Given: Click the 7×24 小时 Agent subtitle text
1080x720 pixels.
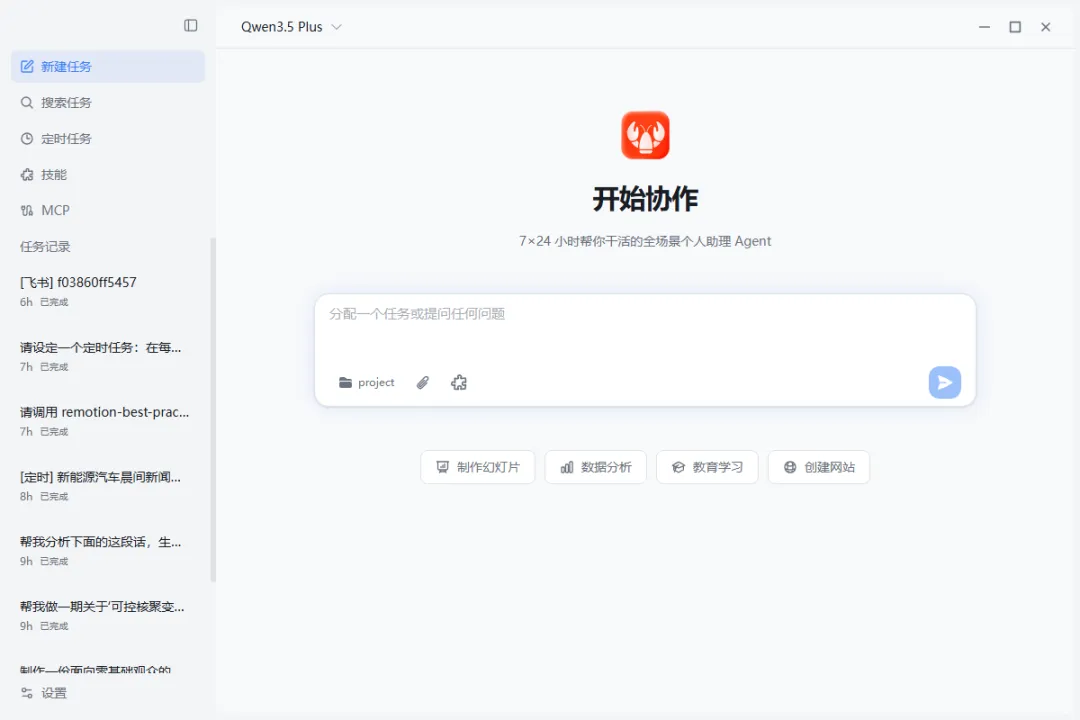Looking at the screenshot, I should tap(645, 241).
